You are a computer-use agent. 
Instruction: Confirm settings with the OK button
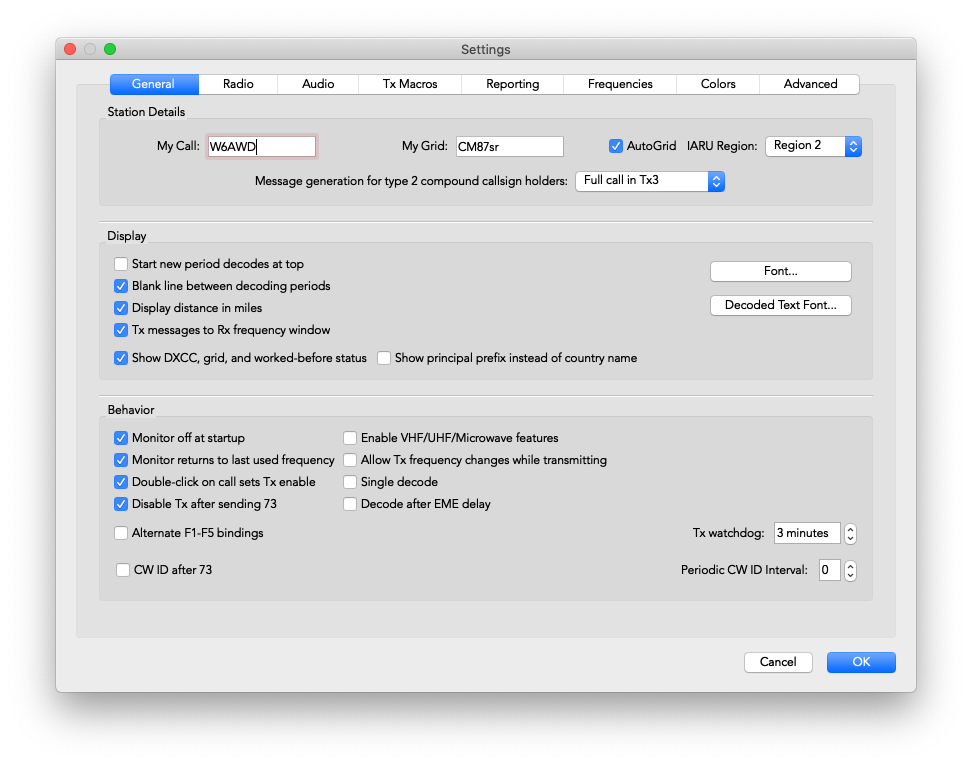click(861, 662)
